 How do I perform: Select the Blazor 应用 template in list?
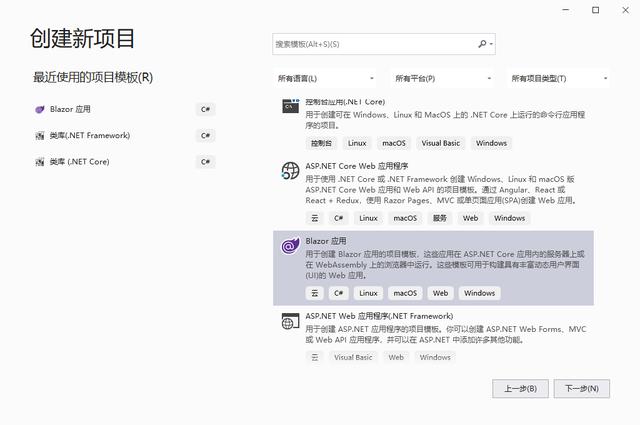[433, 268]
